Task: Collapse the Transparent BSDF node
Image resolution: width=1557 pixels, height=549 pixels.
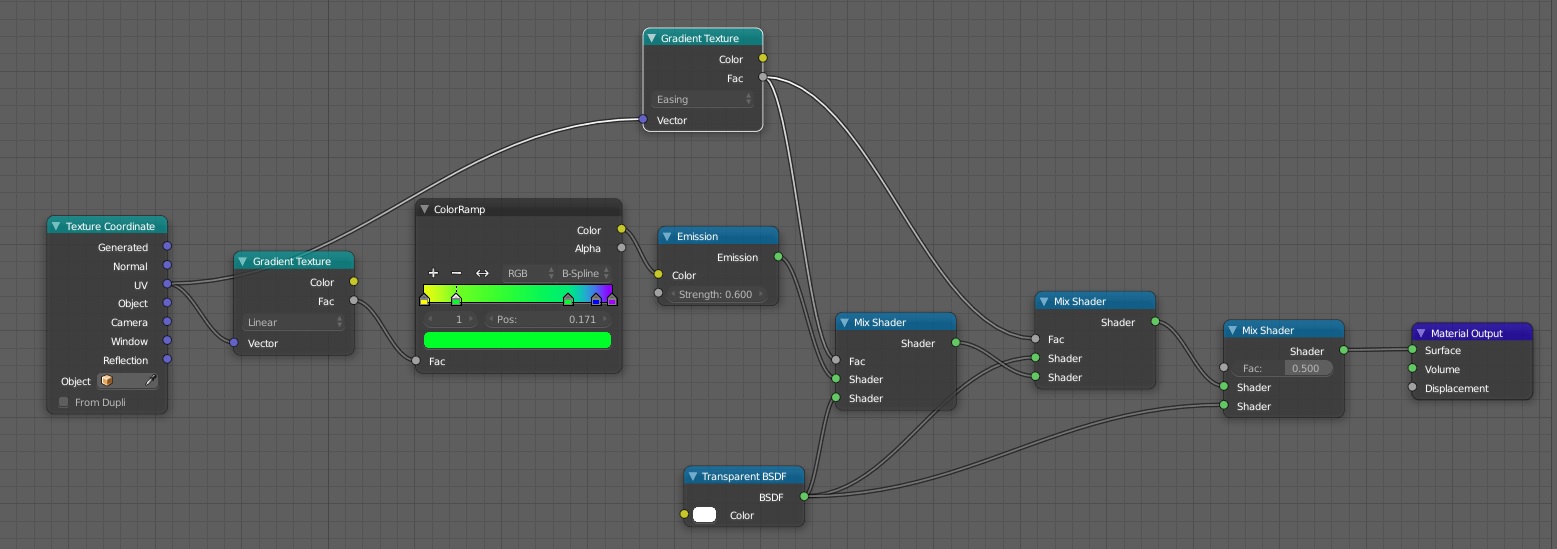Action: [x=693, y=477]
